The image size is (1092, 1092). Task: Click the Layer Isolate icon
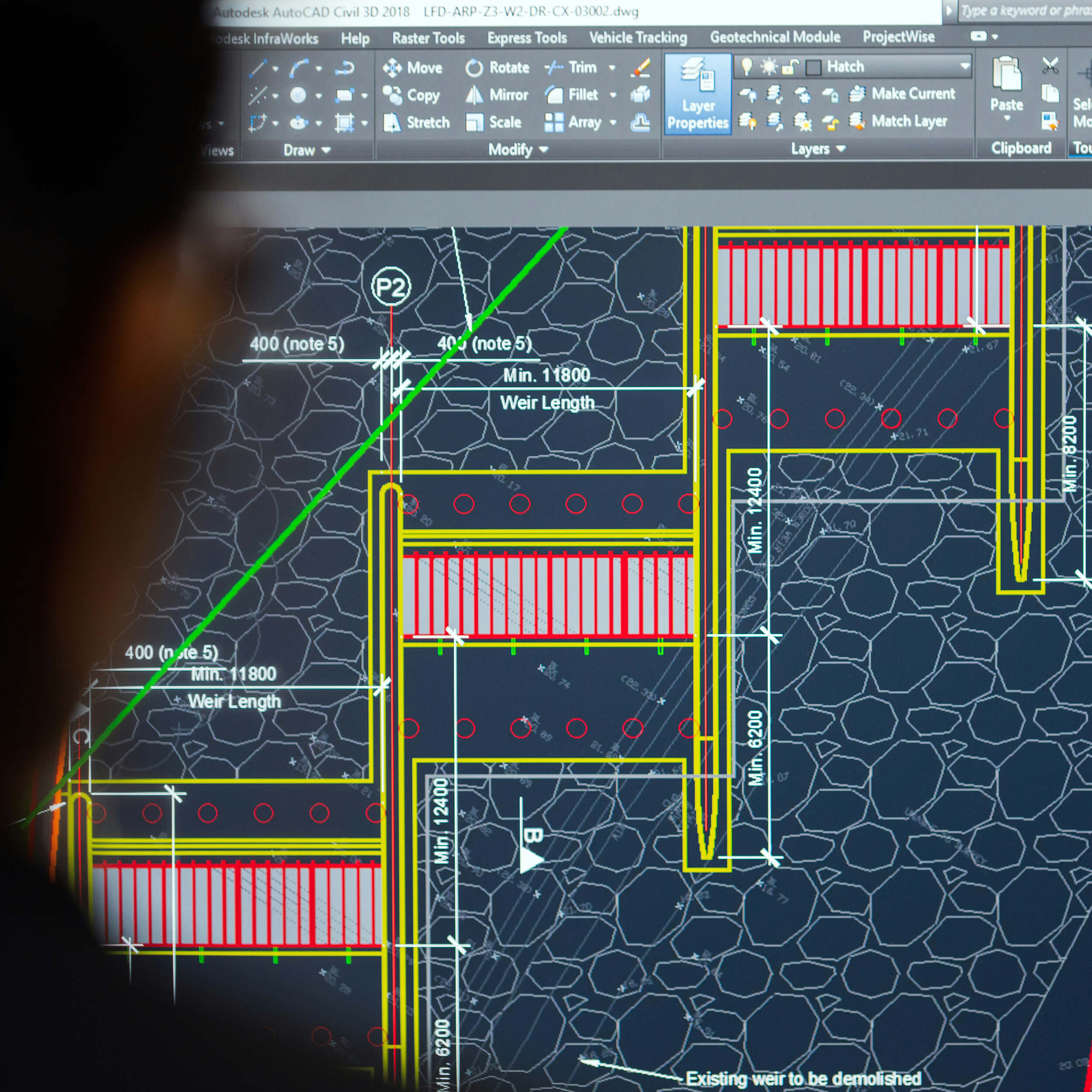tap(774, 94)
